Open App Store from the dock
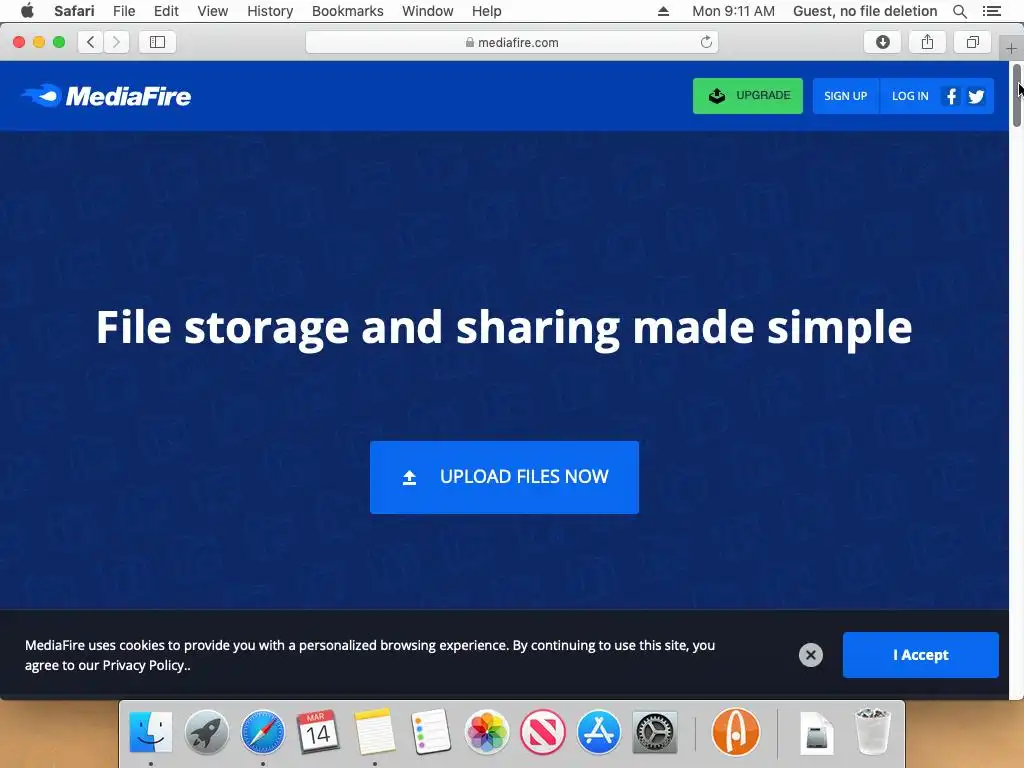The height and width of the screenshot is (768, 1024). [x=598, y=731]
